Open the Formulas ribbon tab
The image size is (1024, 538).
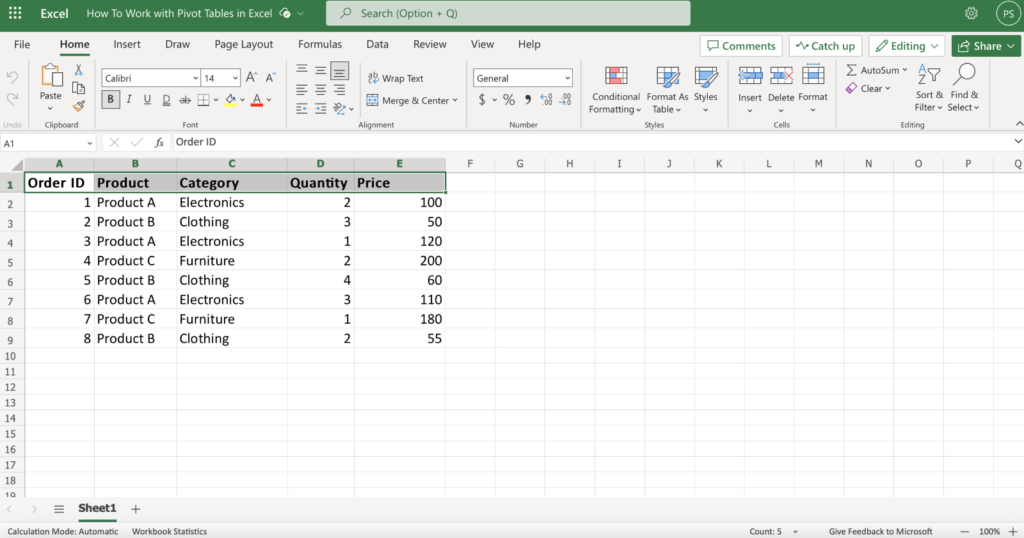320,45
